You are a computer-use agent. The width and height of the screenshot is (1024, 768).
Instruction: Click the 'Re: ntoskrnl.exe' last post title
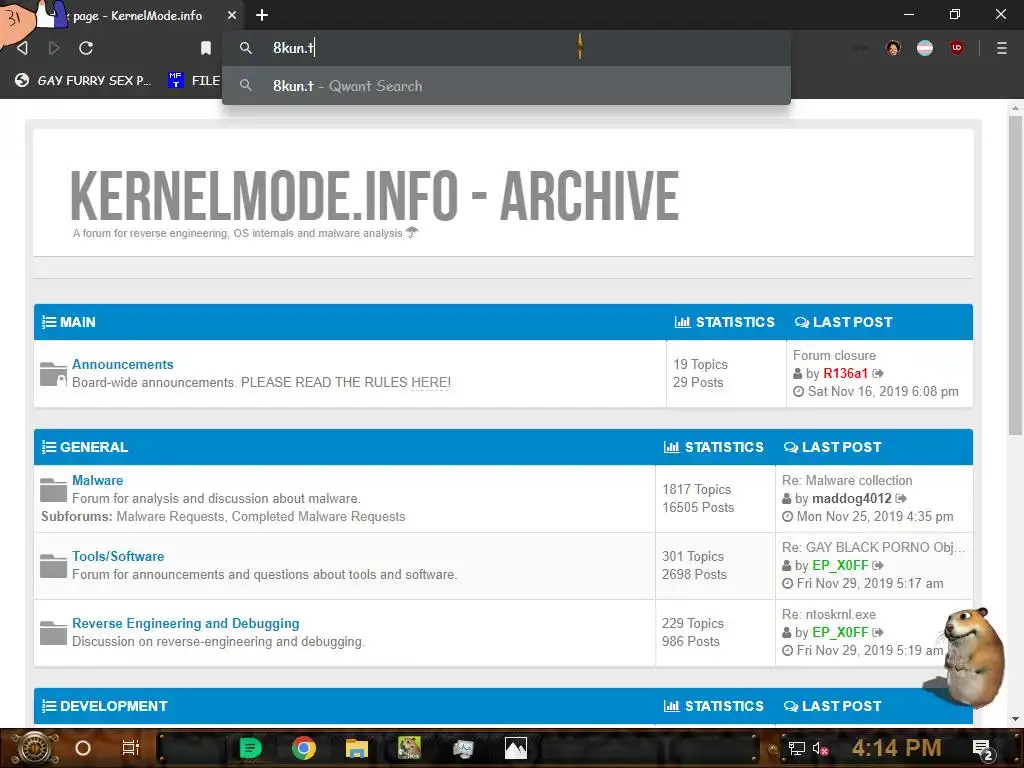click(829, 615)
